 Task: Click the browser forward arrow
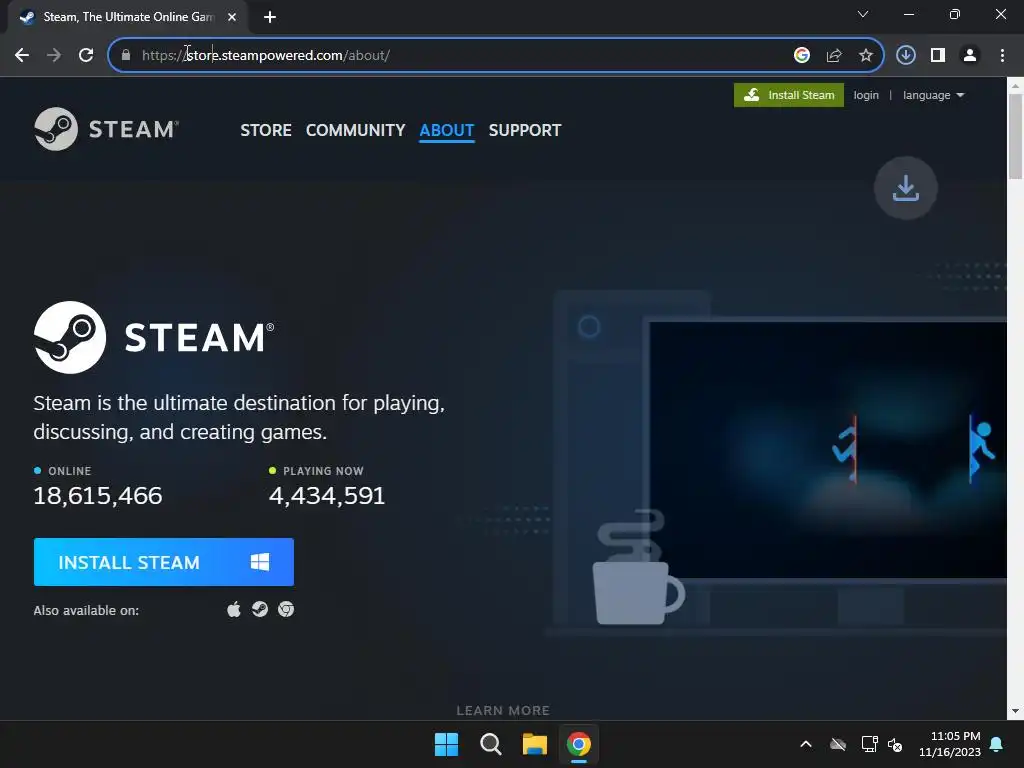coord(54,55)
